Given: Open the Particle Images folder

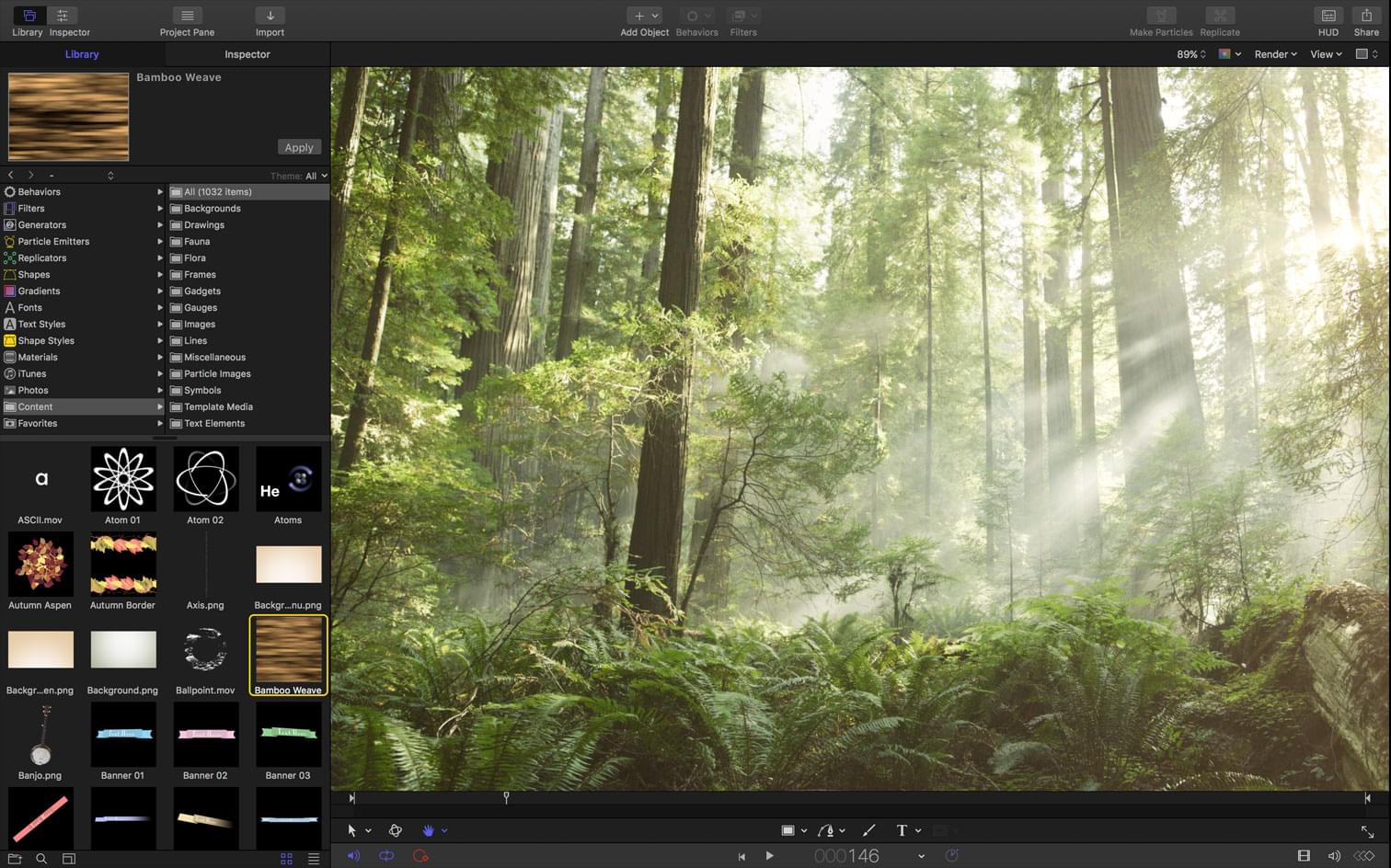Looking at the screenshot, I should tap(248, 374).
